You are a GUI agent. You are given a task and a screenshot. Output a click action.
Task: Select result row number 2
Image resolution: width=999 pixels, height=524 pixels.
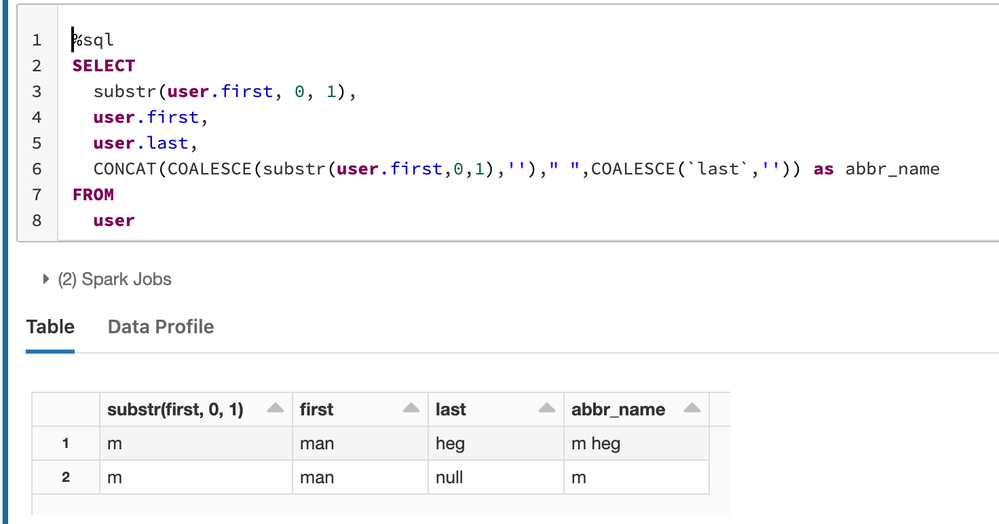click(x=65, y=478)
